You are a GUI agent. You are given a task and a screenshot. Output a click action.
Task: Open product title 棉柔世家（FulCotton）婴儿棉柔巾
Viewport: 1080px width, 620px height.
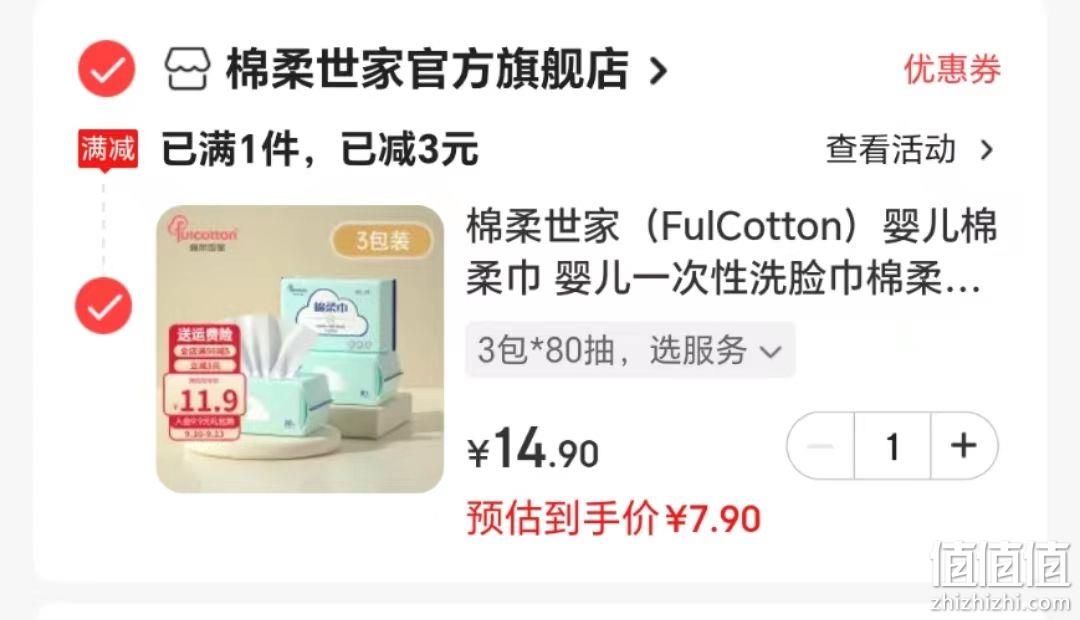(731, 252)
